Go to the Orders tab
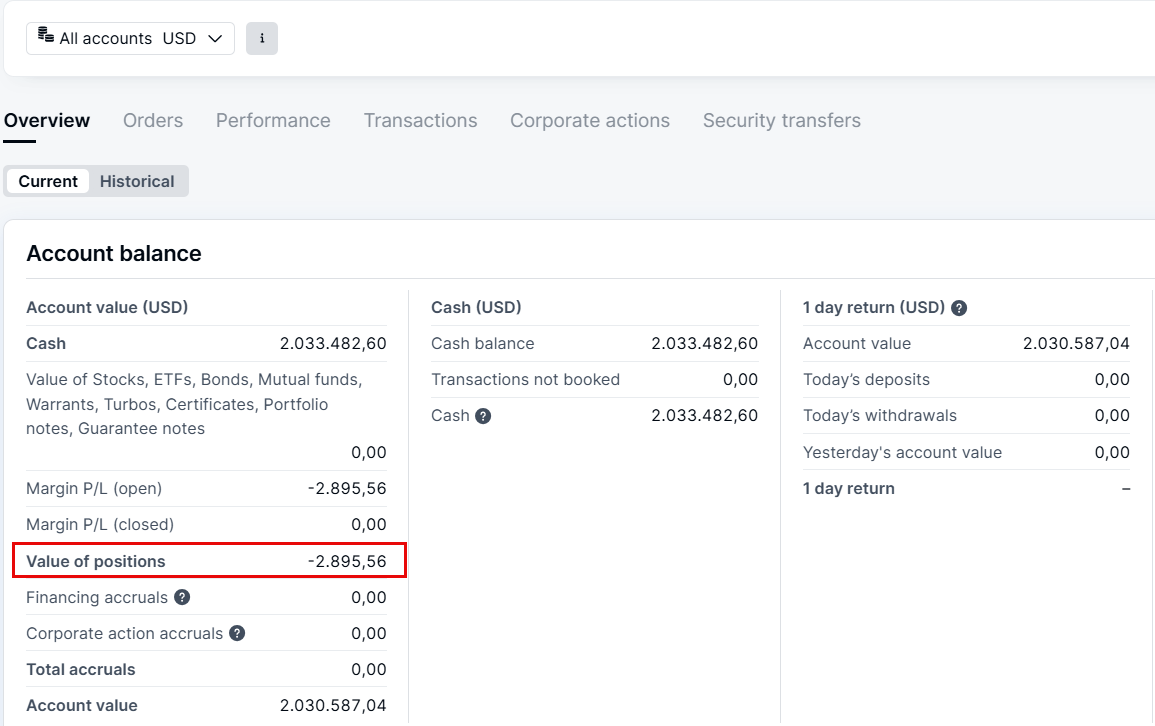 (153, 120)
